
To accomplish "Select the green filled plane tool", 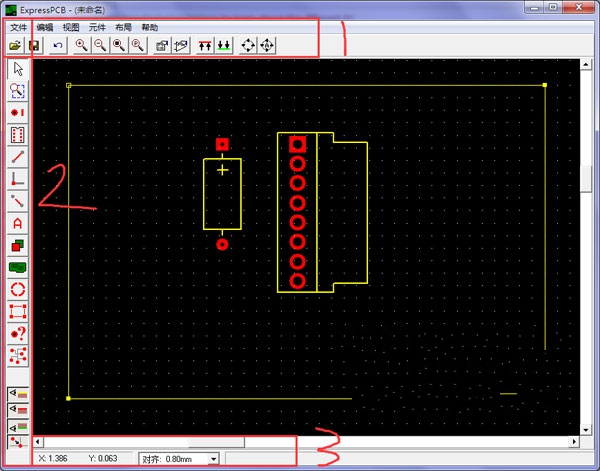I will click(18, 267).
